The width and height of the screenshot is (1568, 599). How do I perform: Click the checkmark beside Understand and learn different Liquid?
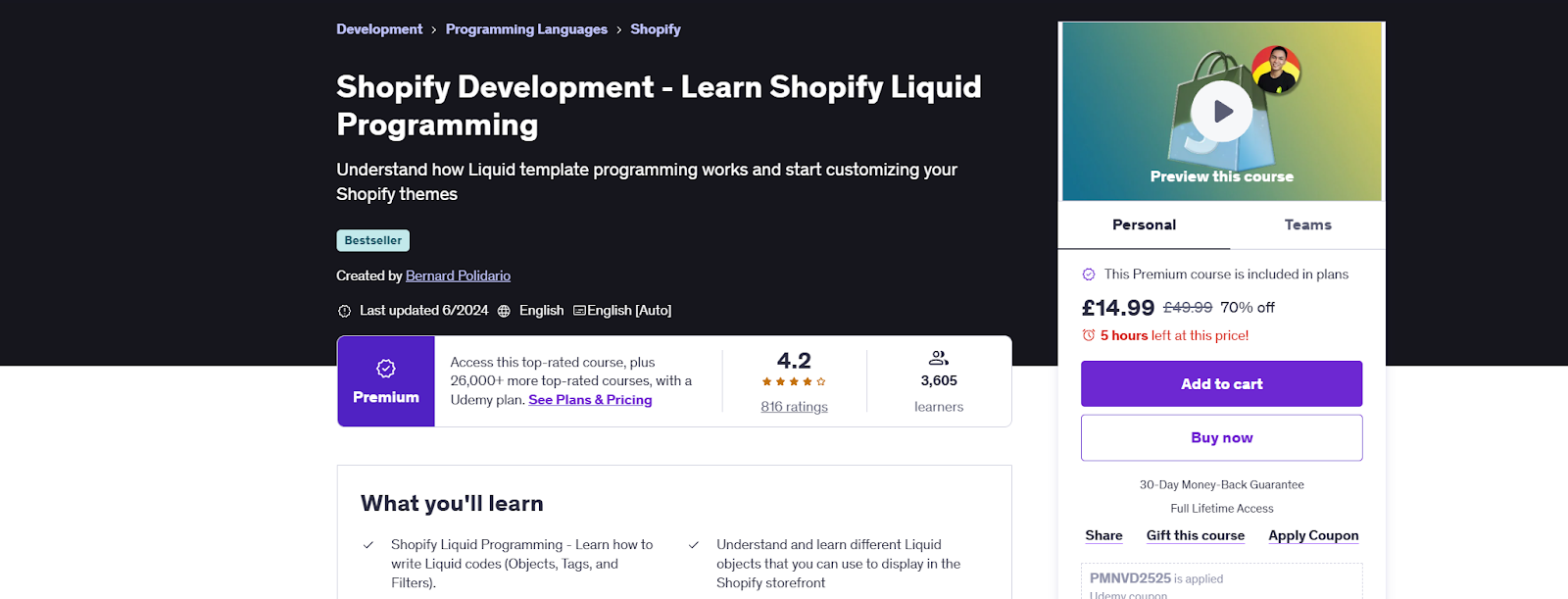[x=694, y=545]
